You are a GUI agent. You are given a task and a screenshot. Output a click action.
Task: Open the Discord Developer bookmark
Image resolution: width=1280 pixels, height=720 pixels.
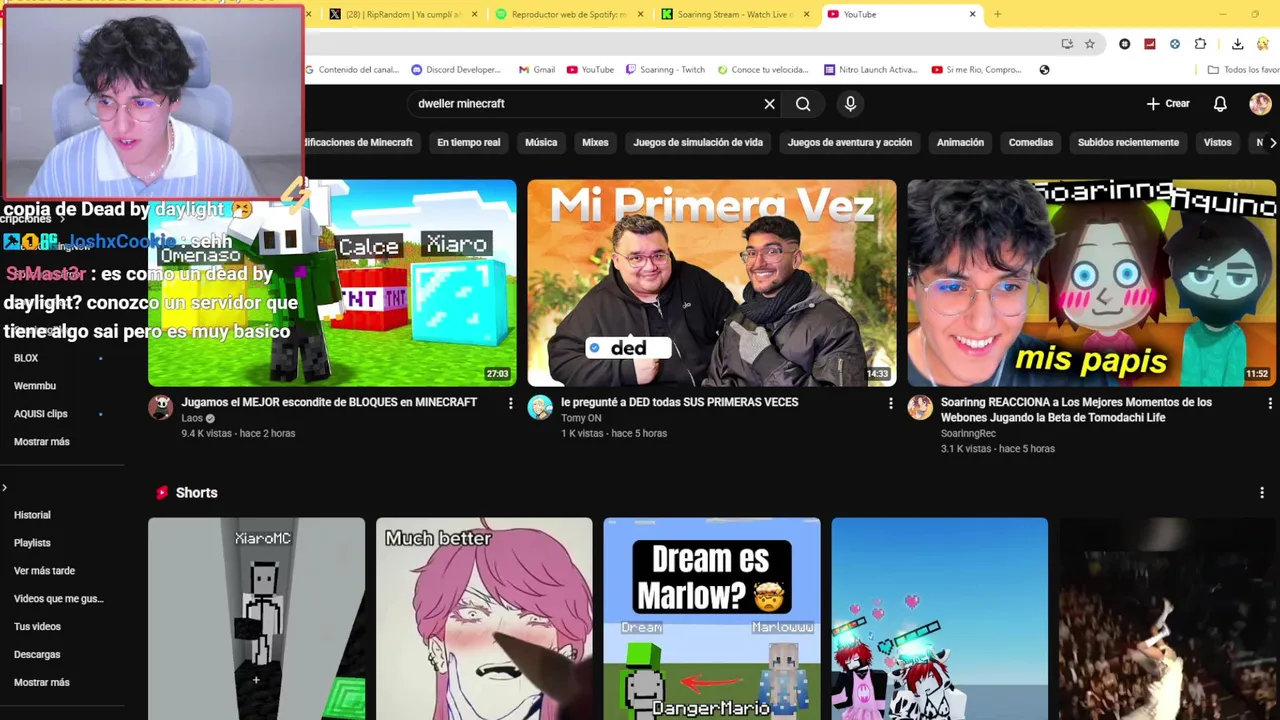click(456, 70)
